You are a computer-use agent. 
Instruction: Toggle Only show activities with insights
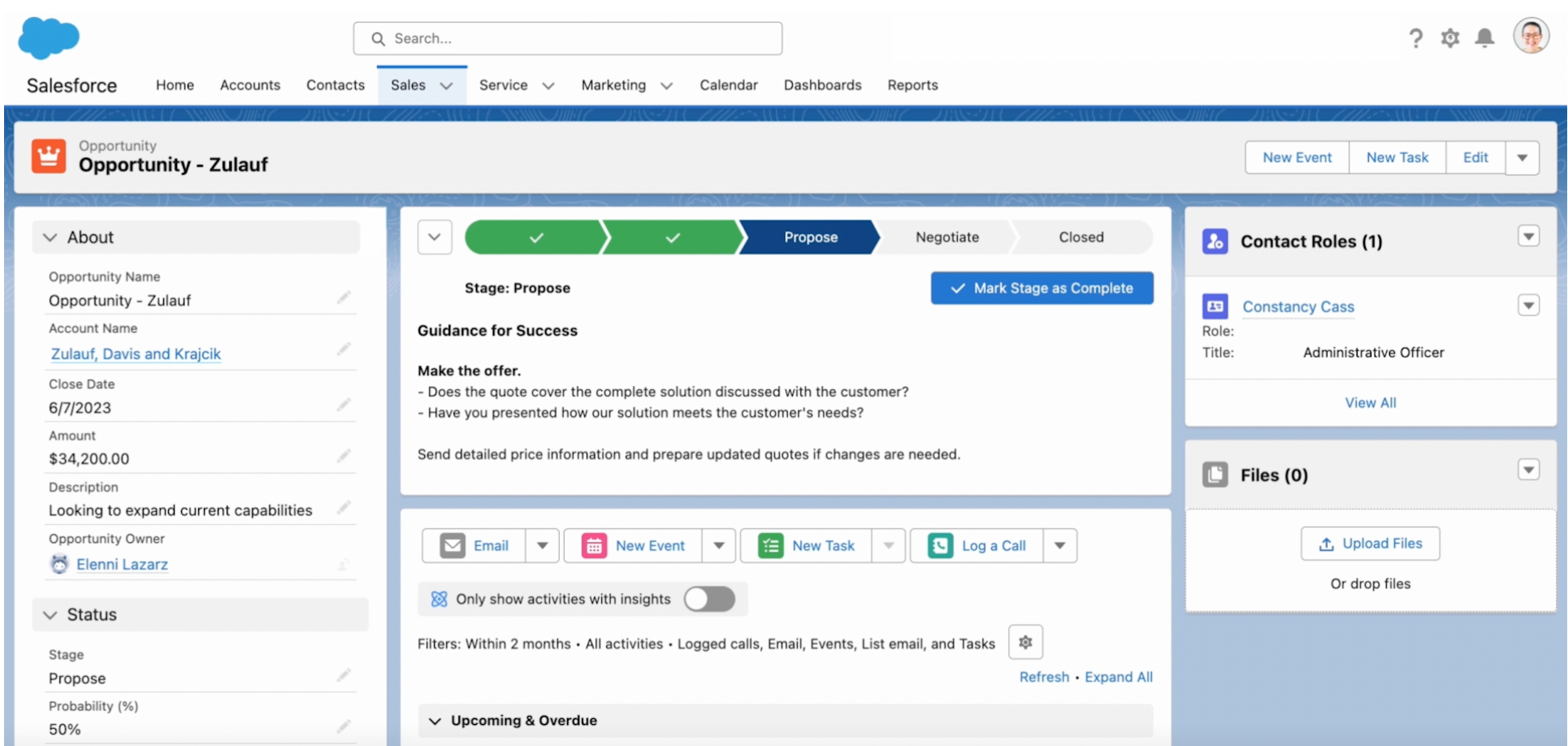(x=709, y=599)
